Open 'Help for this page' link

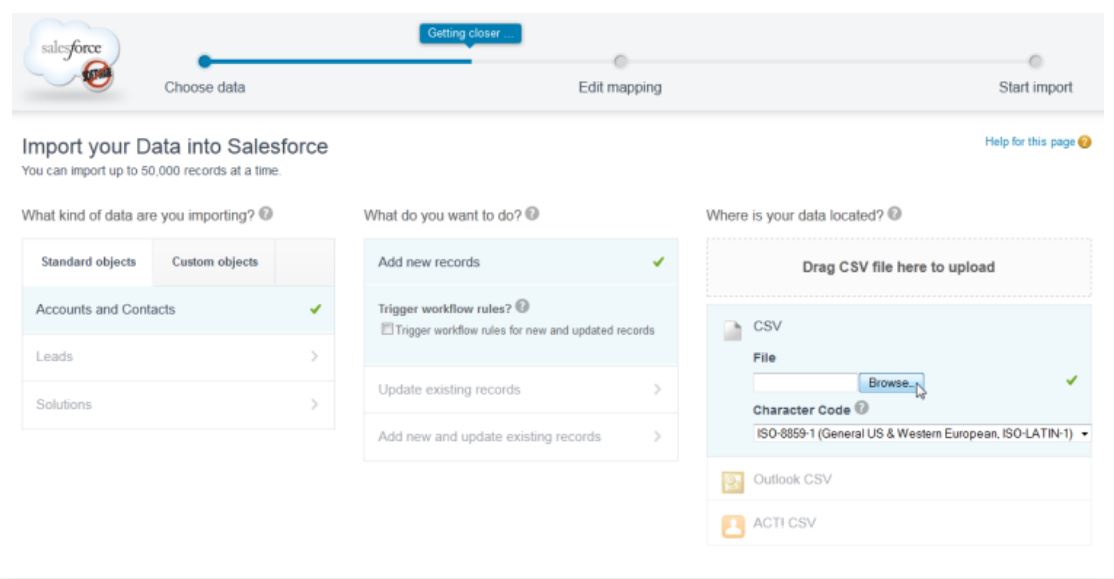pos(1029,141)
